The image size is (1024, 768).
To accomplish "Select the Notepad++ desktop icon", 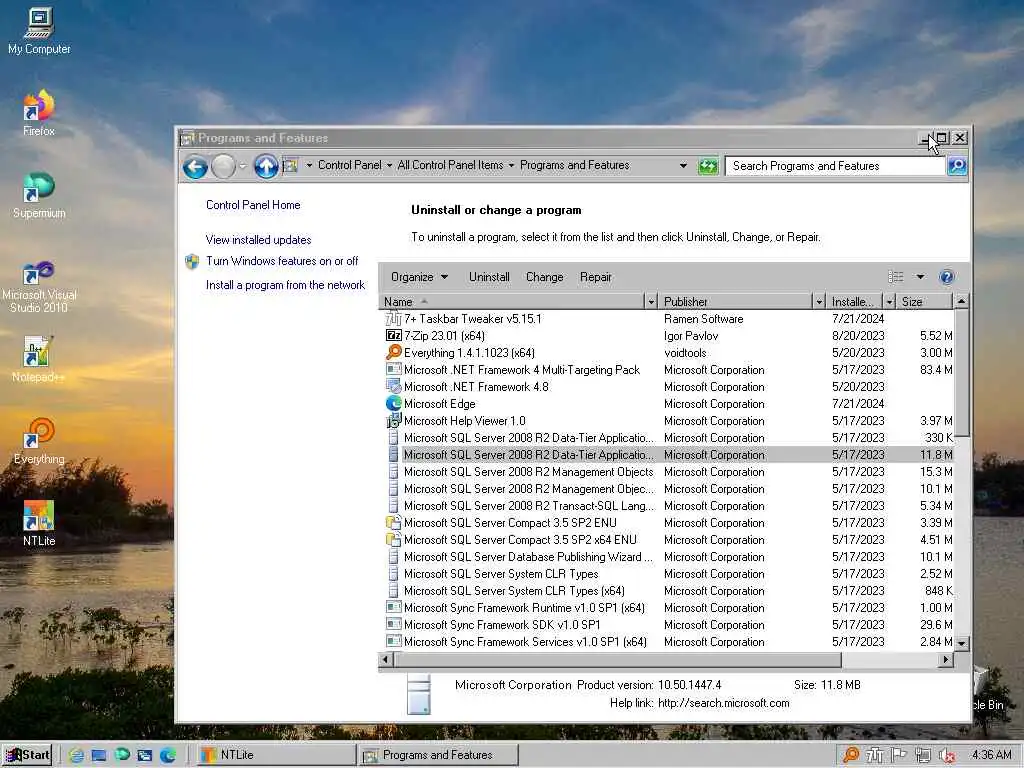I will pyautogui.click(x=38, y=359).
